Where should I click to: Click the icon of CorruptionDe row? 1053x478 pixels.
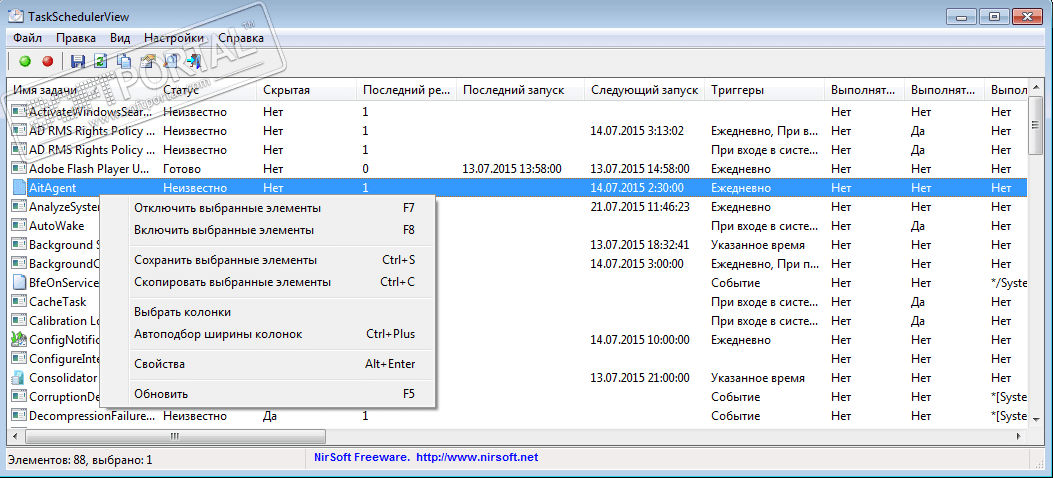point(18,397)
